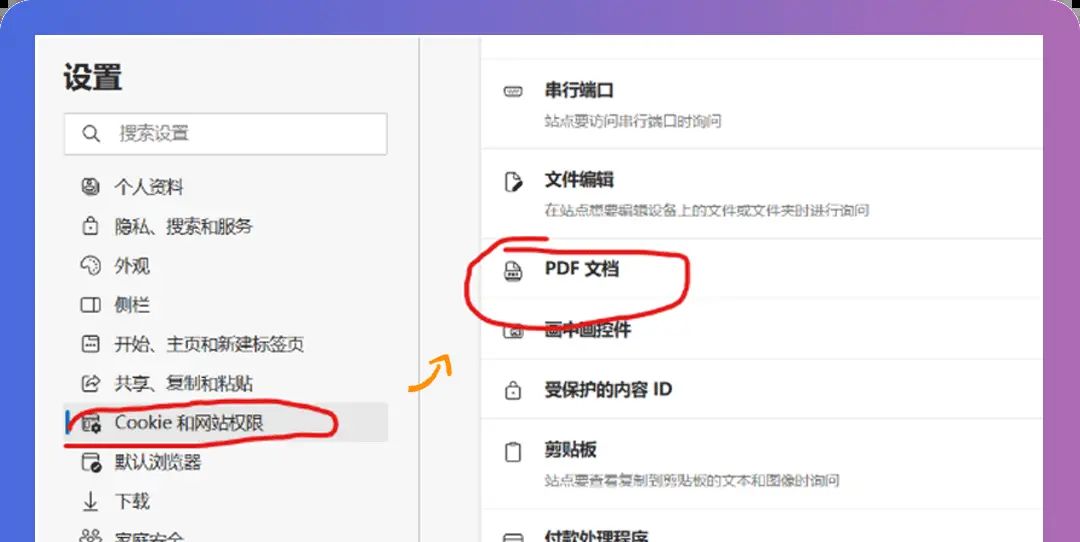Click the PDF file icon beside PDF 文档
Screen dimensions: 1080x542
(513, 271)
